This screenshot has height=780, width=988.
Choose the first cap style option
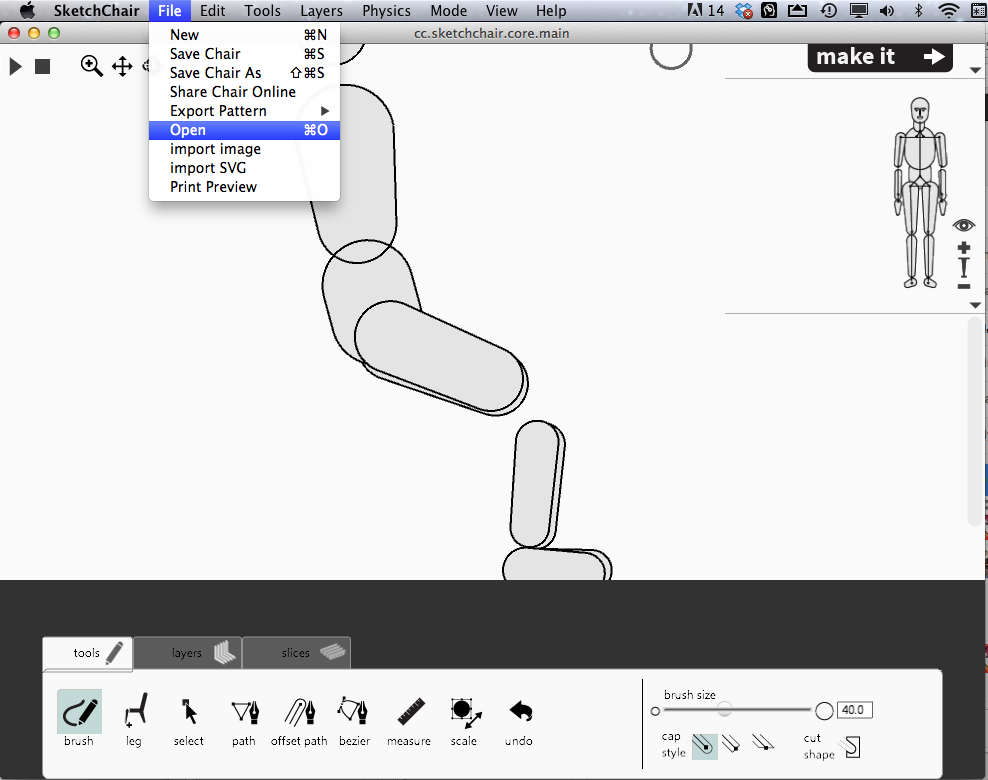[x=704, y=746]
